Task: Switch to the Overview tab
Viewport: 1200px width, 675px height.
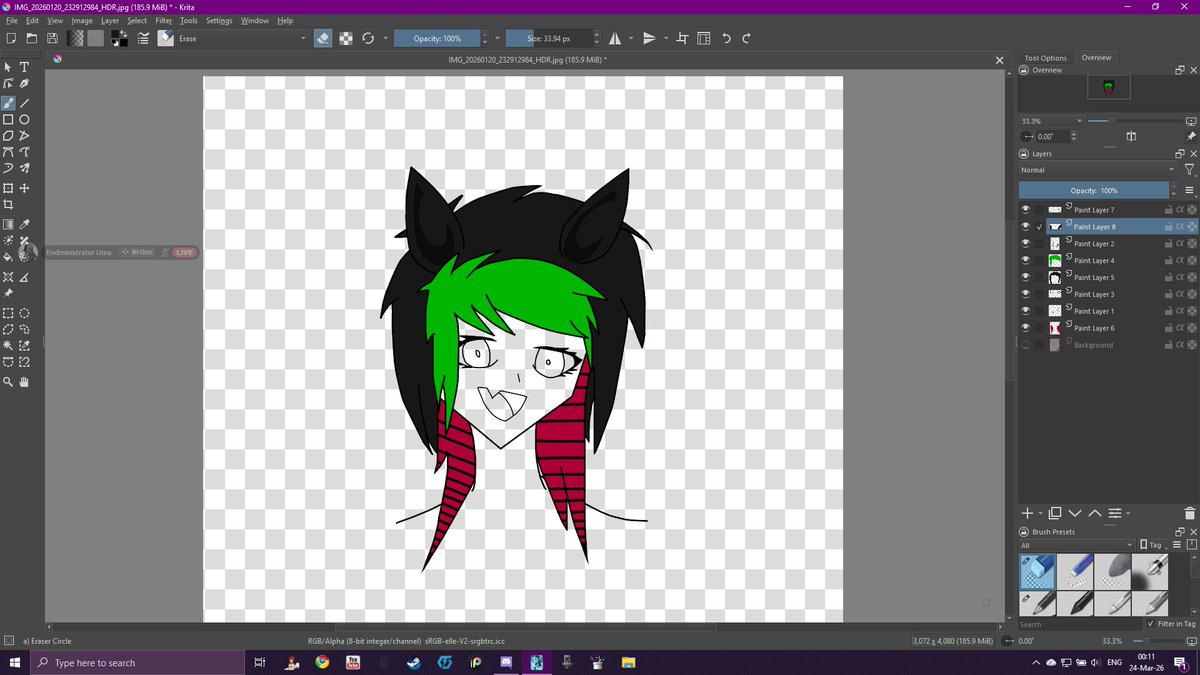Action: tap(1096, 58)
